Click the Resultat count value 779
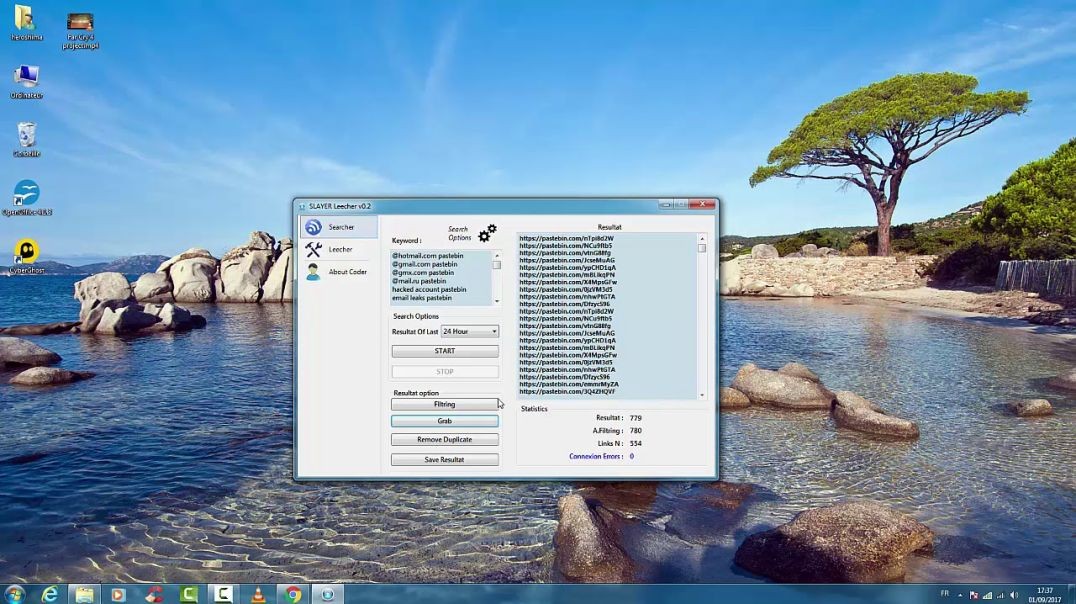The height and width of the screenshot is (604, 1076). coord(635,418)
